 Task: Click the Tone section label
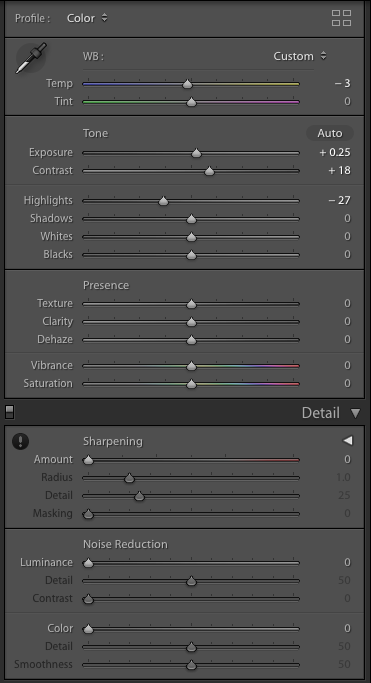95,133
